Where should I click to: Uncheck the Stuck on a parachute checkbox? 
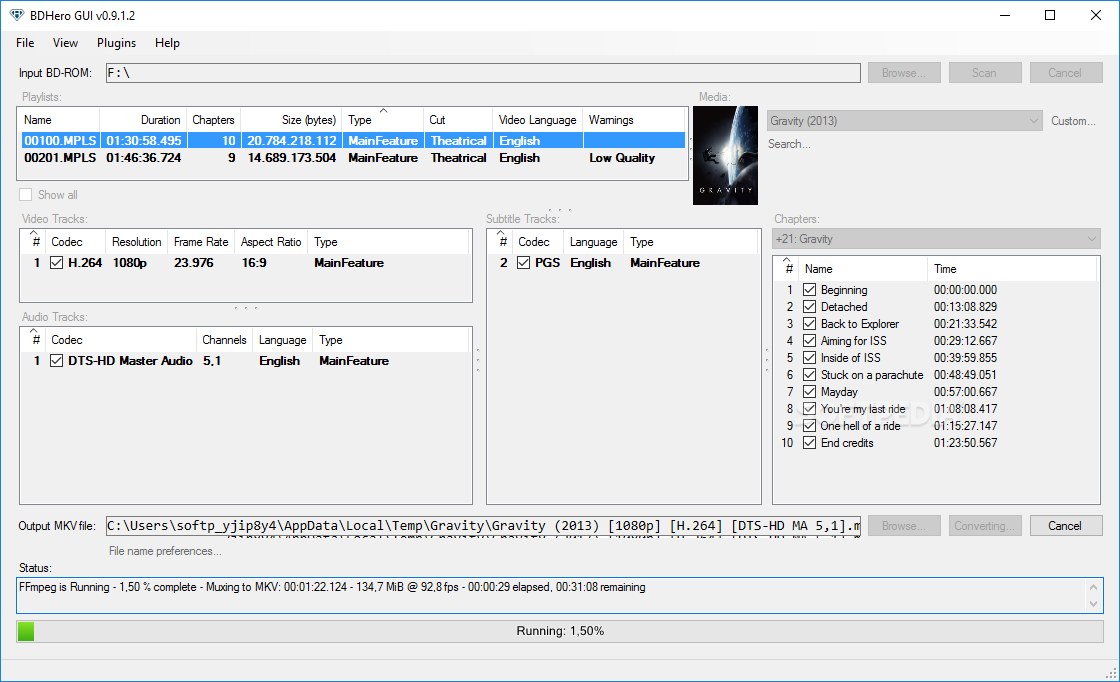tap(809, 375)
